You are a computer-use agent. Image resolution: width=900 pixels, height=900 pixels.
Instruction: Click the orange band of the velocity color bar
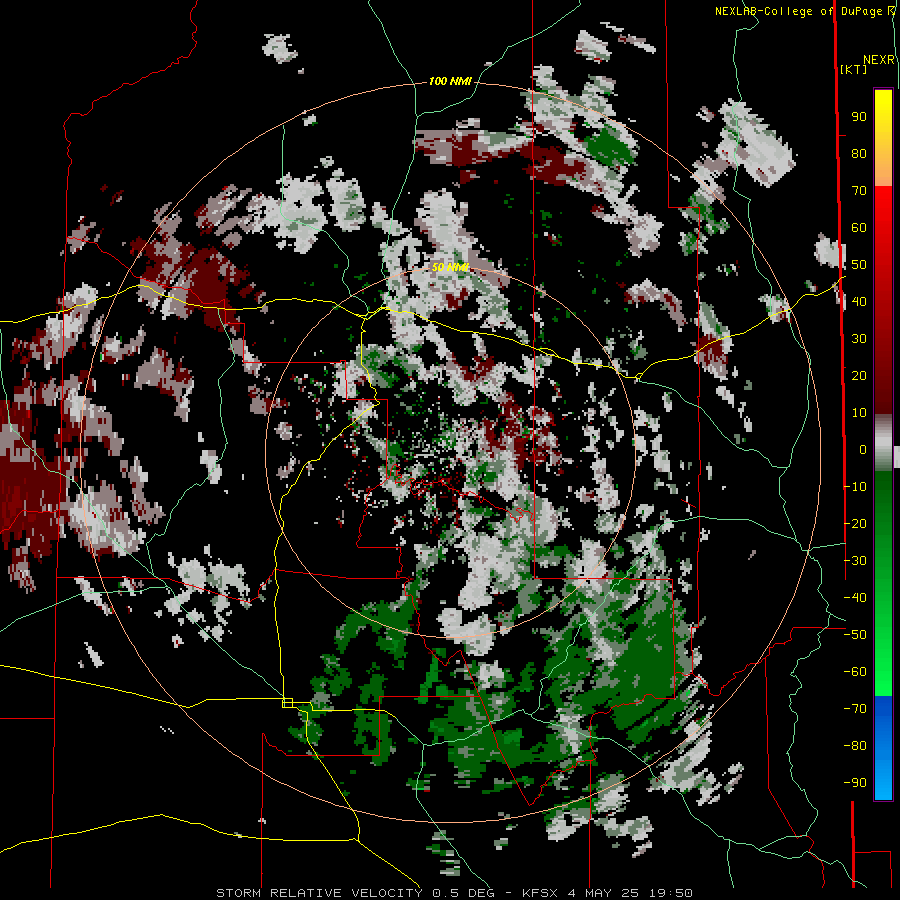coord(883,170)
